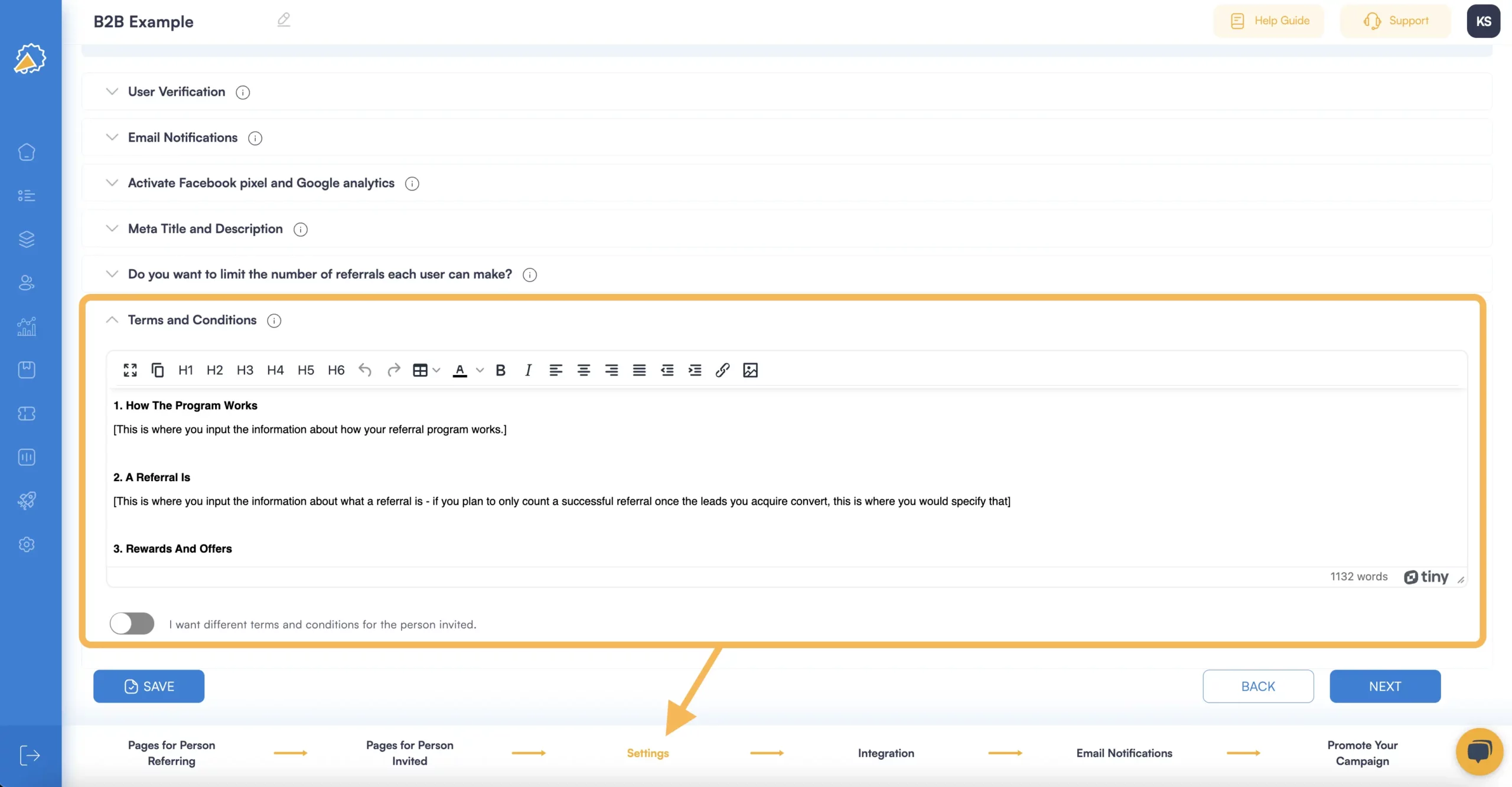Click the NEXT button
The height and width of the screenshot is (787, 1512).
pyautogui.click(x=1385, y=686)
